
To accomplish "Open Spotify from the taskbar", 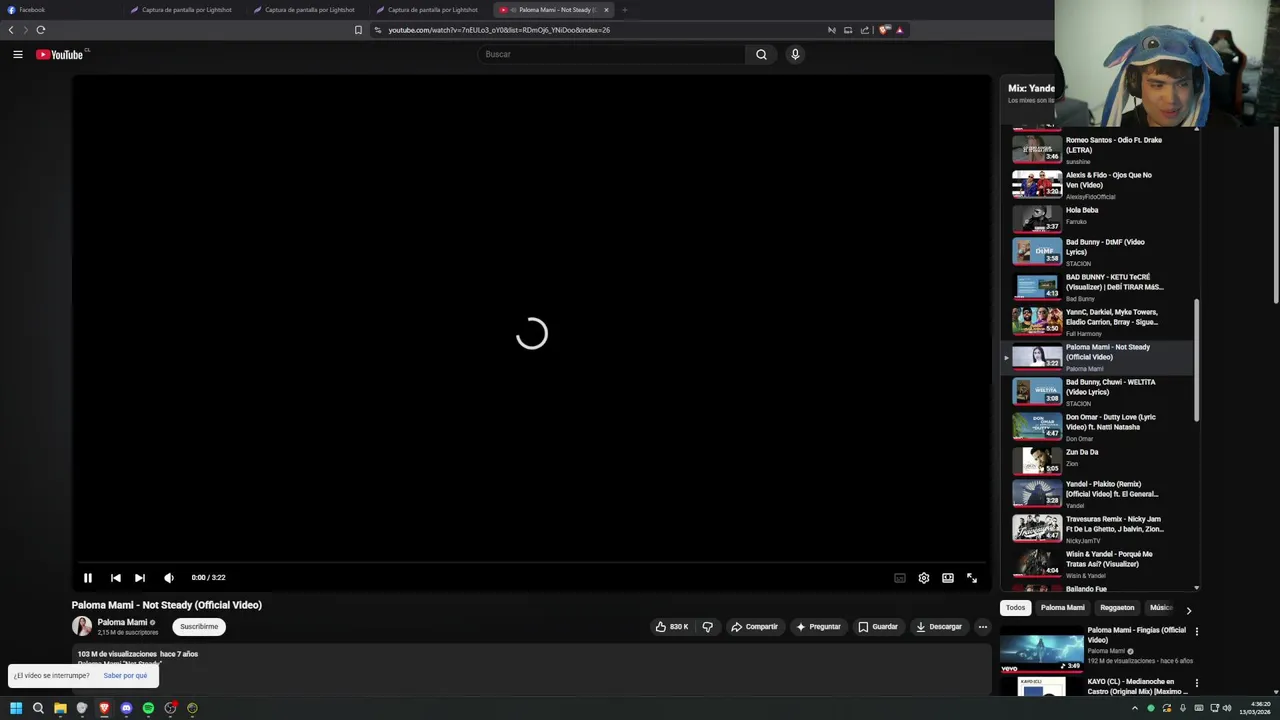I will coord(148,708).
